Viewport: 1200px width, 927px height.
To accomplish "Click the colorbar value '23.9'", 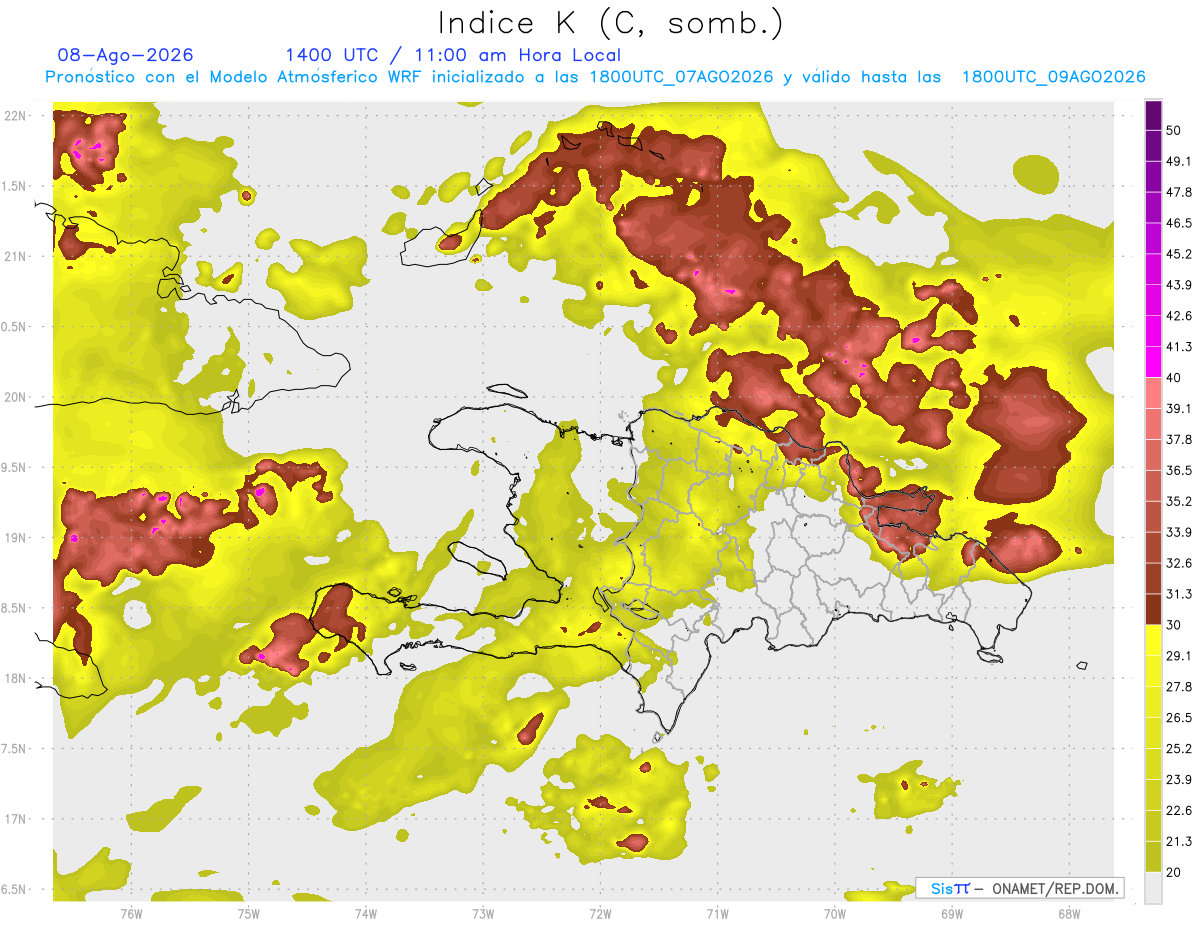I will click(x=1179, y=779).
